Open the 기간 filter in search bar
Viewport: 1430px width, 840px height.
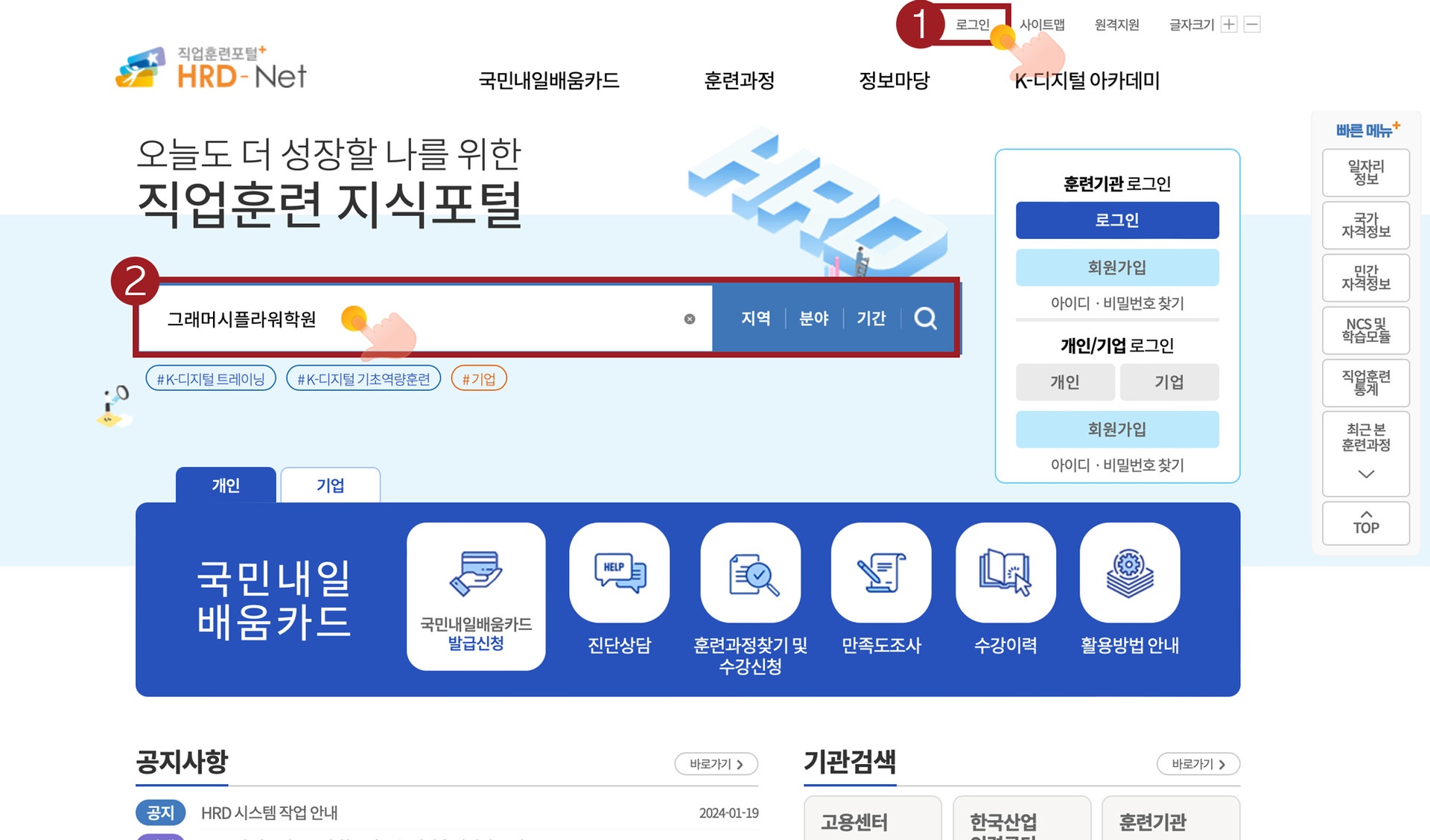871,319
